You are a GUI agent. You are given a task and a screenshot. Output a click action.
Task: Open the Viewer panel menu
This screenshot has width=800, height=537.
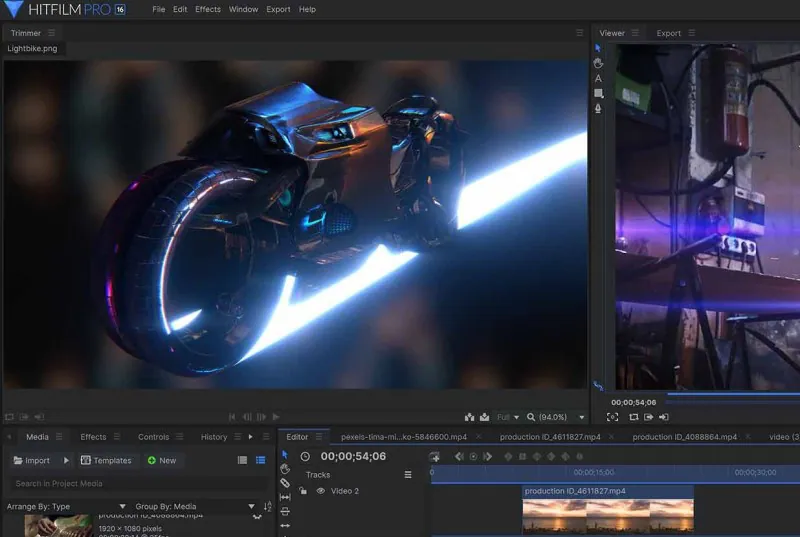[x=635, y=33]
